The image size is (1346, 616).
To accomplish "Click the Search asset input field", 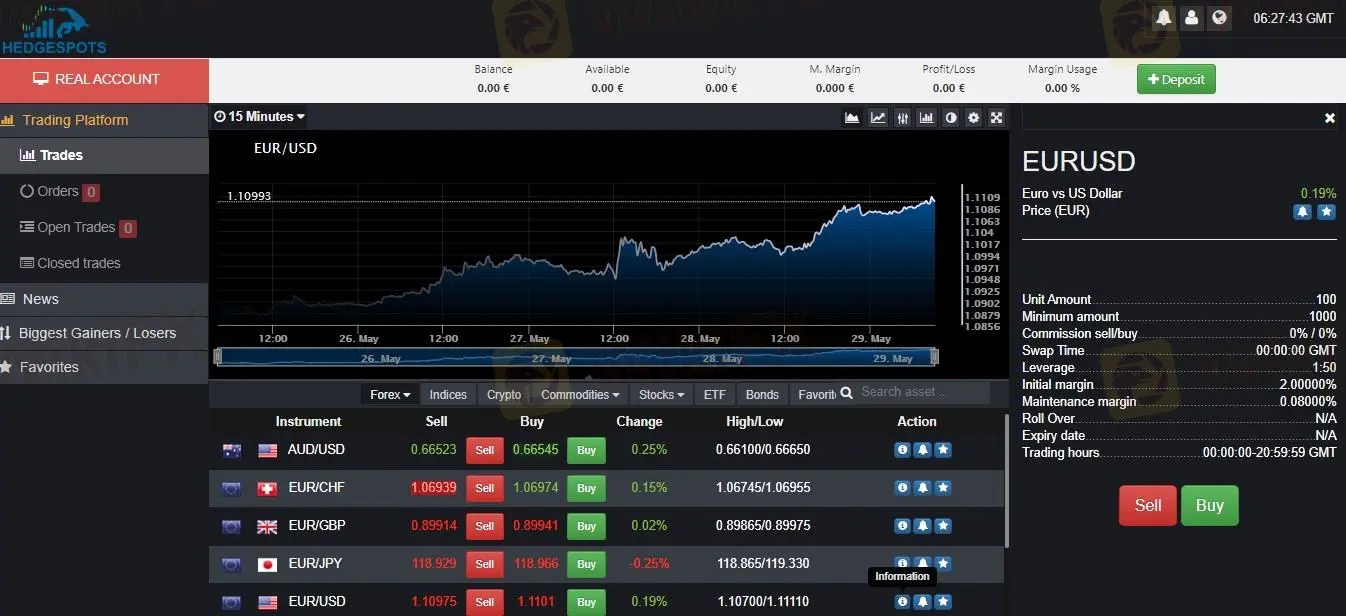I will [x=922, y=392].
